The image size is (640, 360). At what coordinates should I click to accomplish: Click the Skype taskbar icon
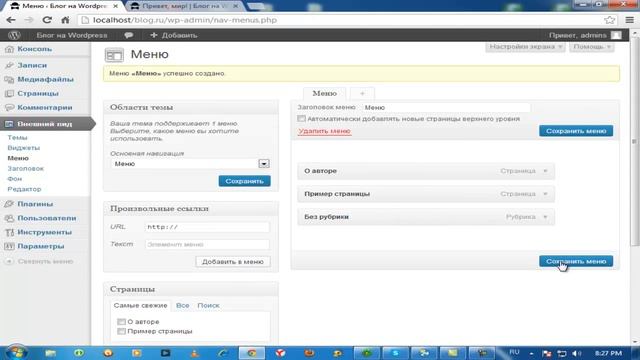(x=396, y=353)
